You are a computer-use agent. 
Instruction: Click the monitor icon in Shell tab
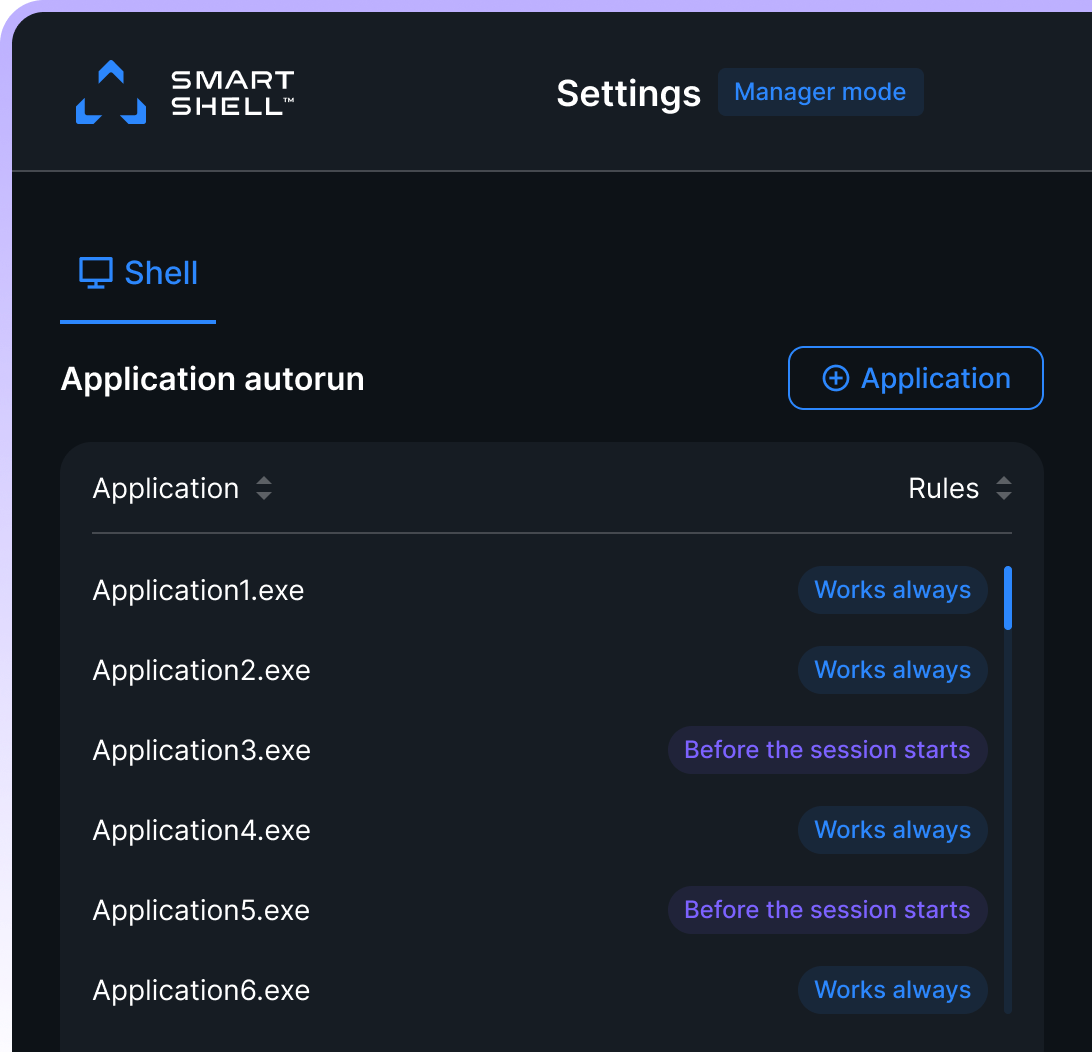click(x=96, y=273)
